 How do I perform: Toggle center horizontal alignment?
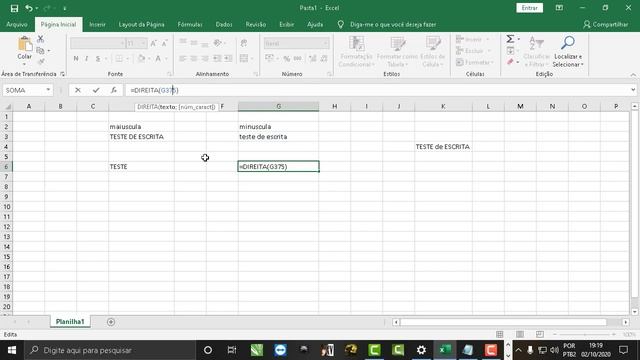[194, 59]
